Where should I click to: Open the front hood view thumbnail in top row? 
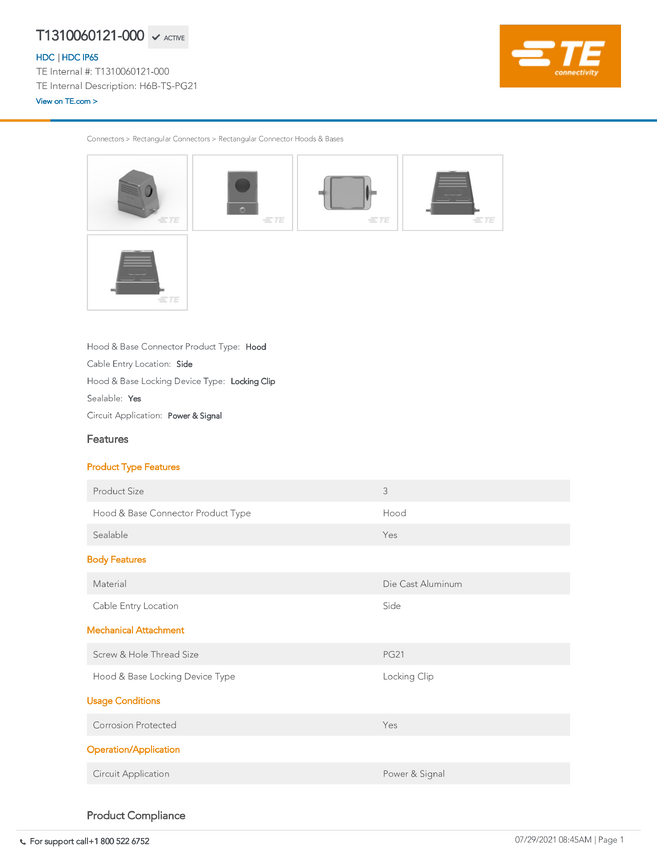[x=453, y=192]
